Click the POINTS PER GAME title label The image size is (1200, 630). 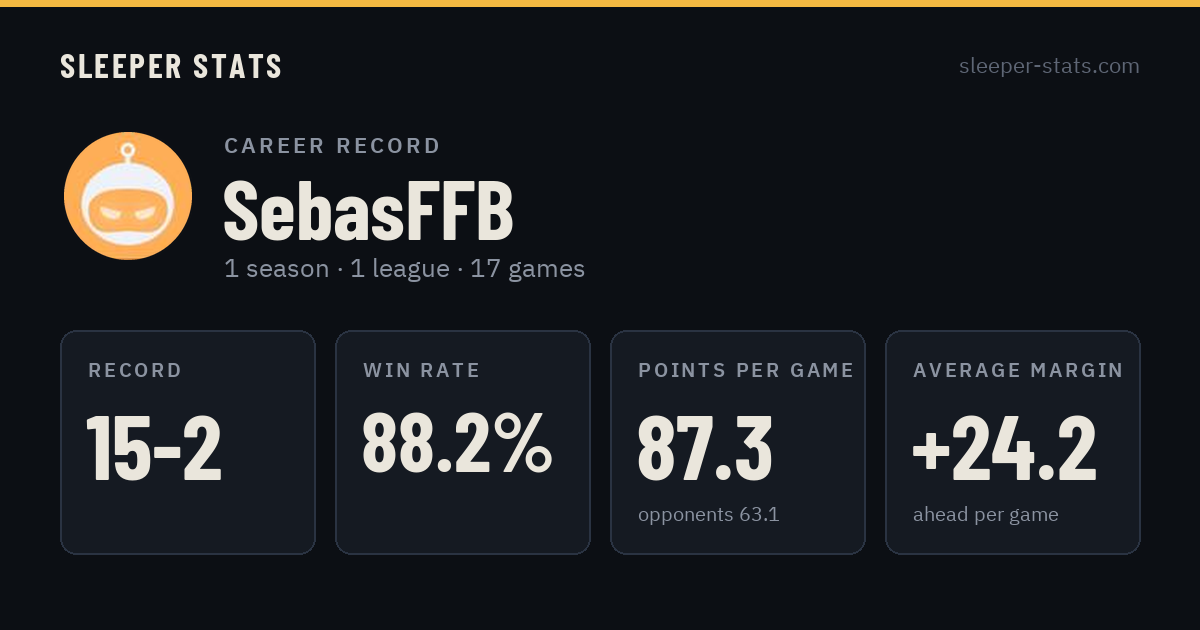(746, 371)
